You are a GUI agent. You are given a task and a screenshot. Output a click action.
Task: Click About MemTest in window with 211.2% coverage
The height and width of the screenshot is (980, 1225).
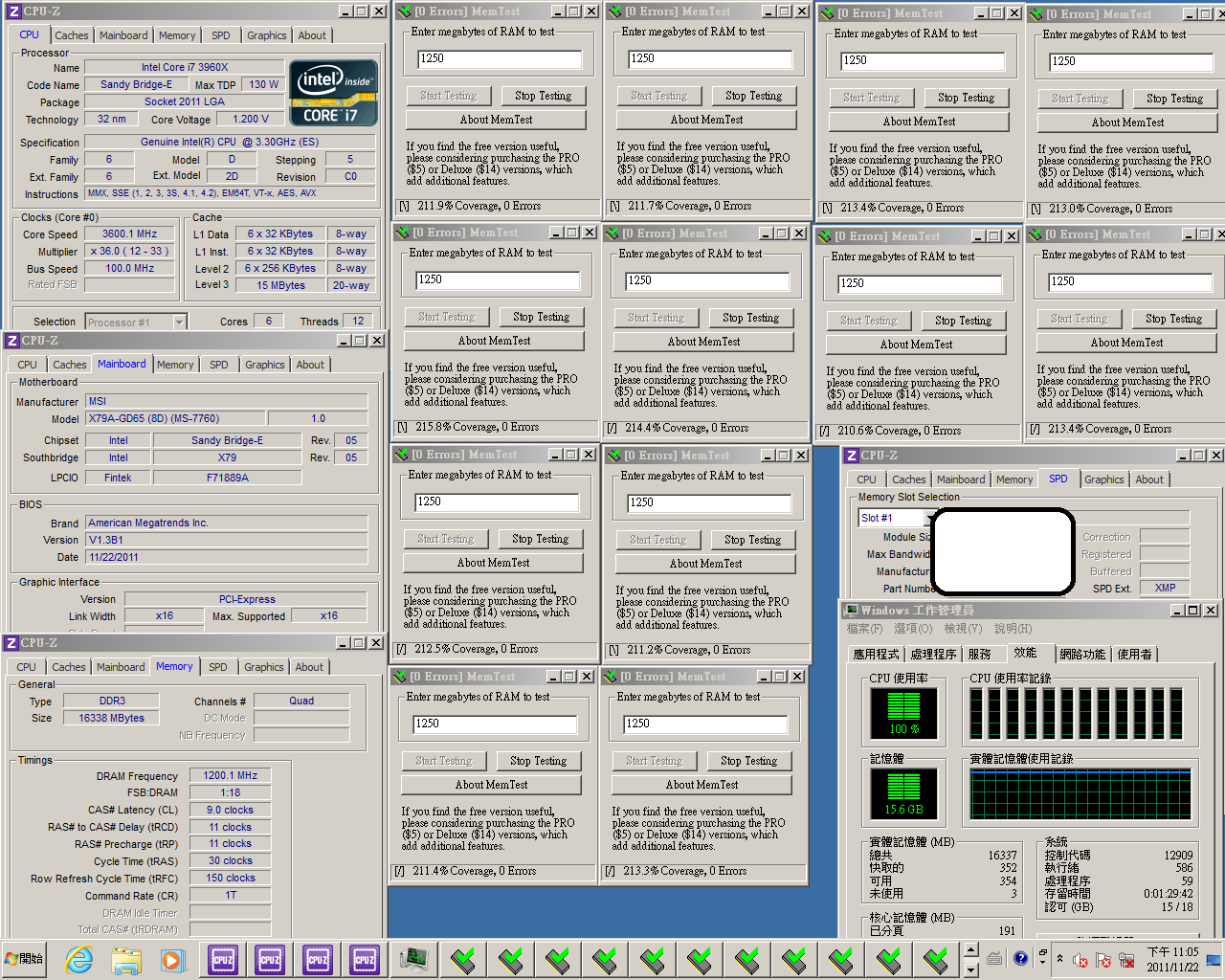point(705,564)
